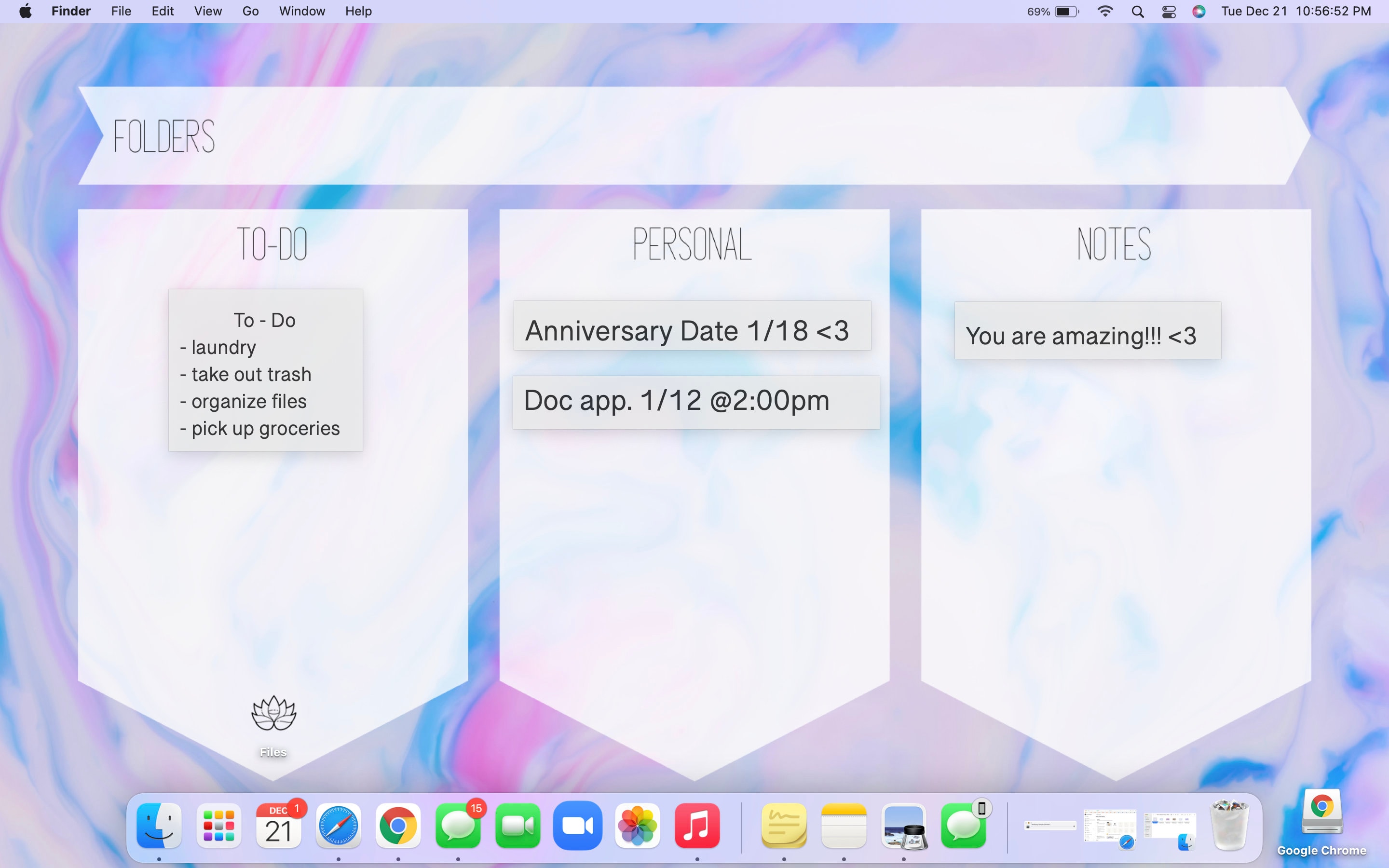Open the Apple menu
1389x868 pixels.
25,11
